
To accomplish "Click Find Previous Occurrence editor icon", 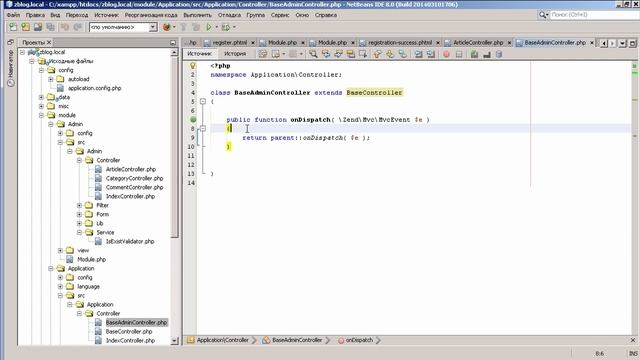I will [326, 54].
